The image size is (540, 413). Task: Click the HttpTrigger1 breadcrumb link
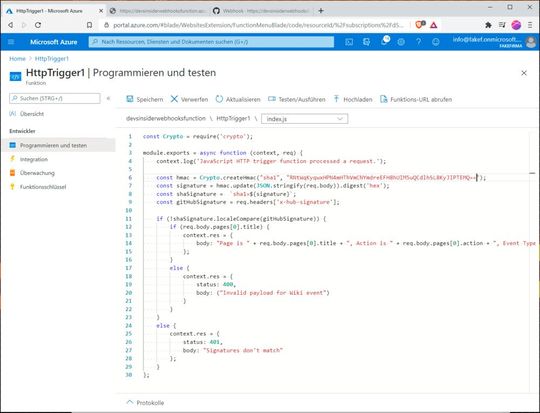(52, 59)
